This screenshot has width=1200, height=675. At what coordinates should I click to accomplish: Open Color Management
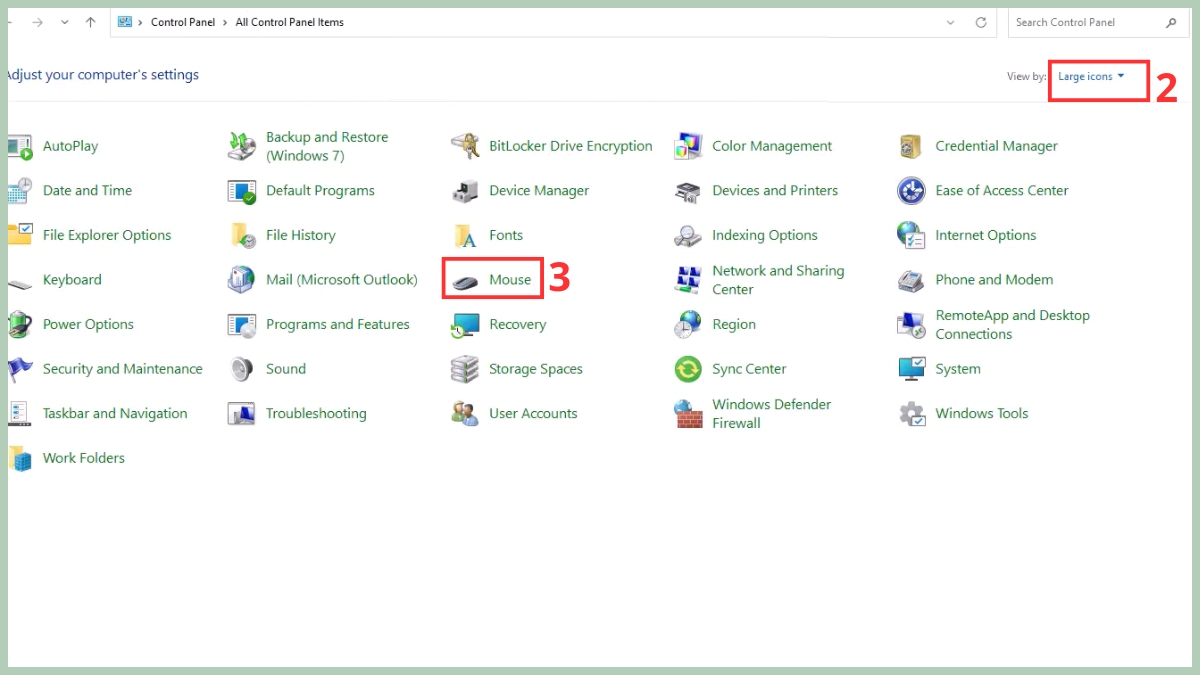click(772, 145)
